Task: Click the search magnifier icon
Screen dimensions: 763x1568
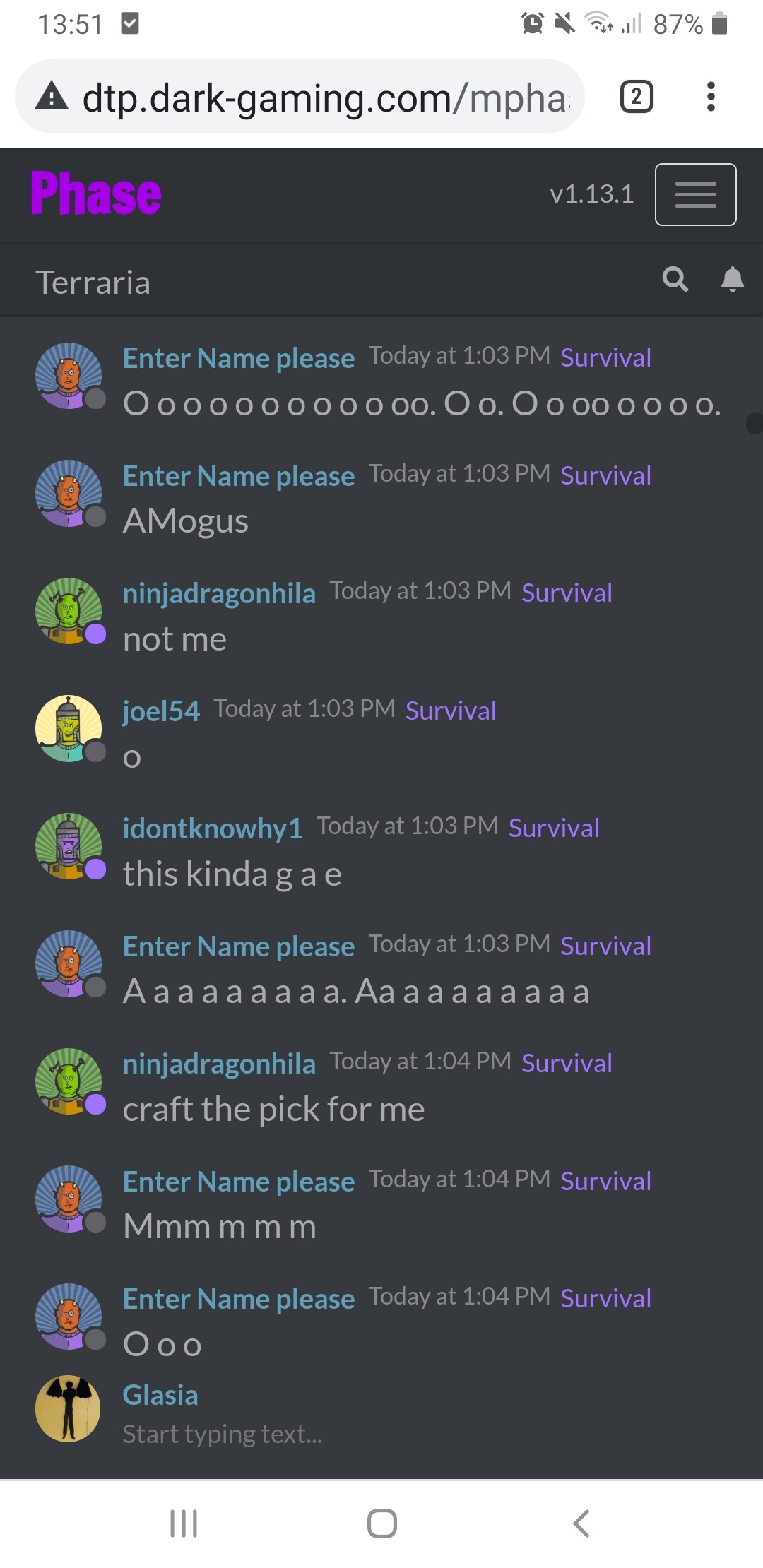Action: click(675, 280)
